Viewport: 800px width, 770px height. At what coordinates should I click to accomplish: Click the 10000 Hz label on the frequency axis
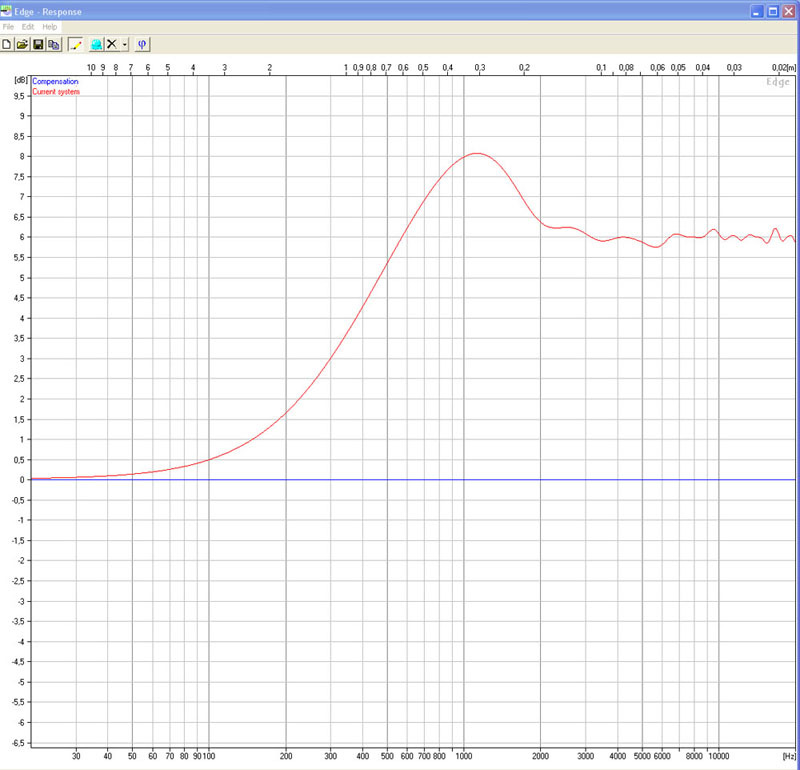[x=718, y=756]
